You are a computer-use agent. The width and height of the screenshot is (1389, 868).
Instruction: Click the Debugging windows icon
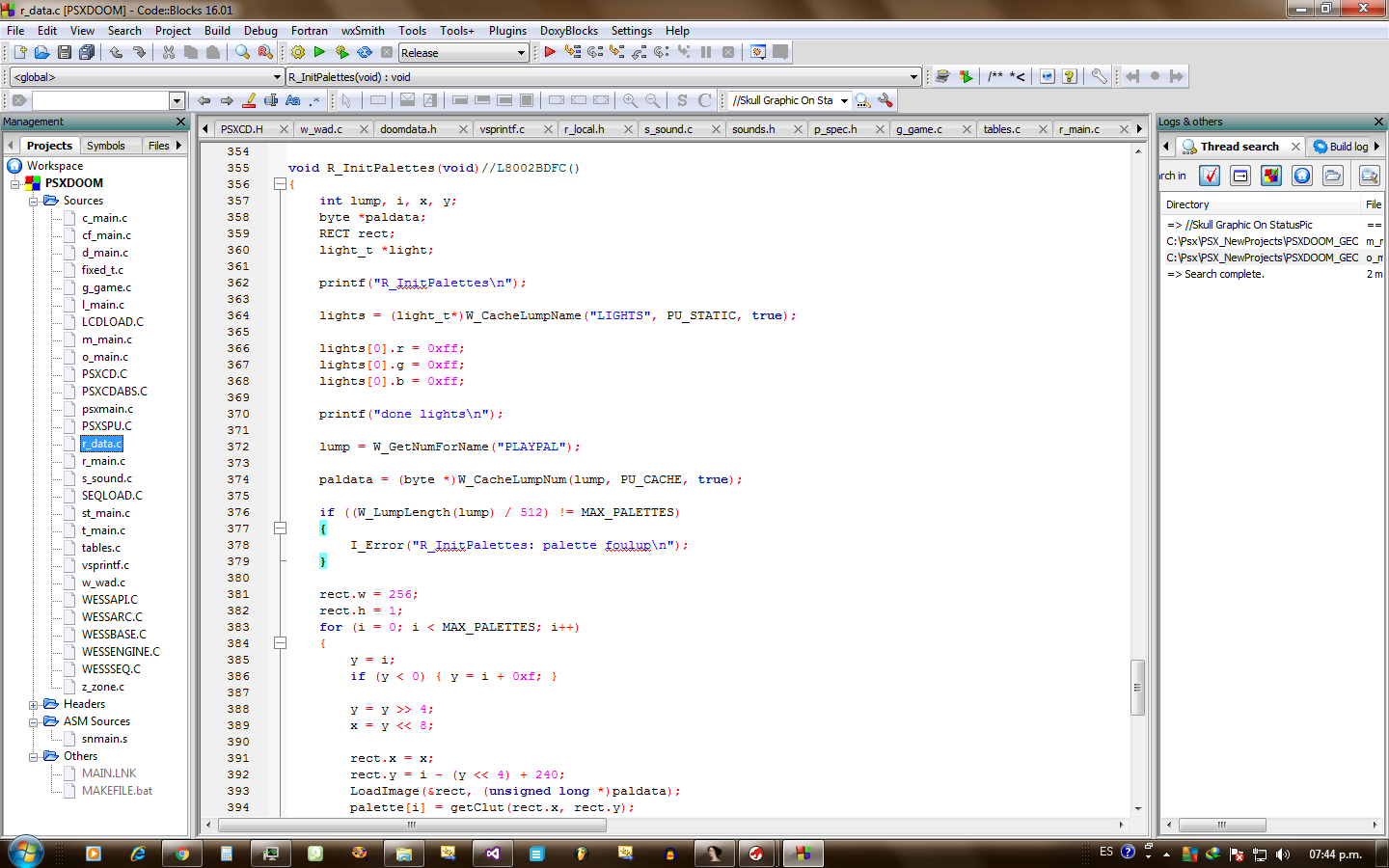click(x=758, y=52)
